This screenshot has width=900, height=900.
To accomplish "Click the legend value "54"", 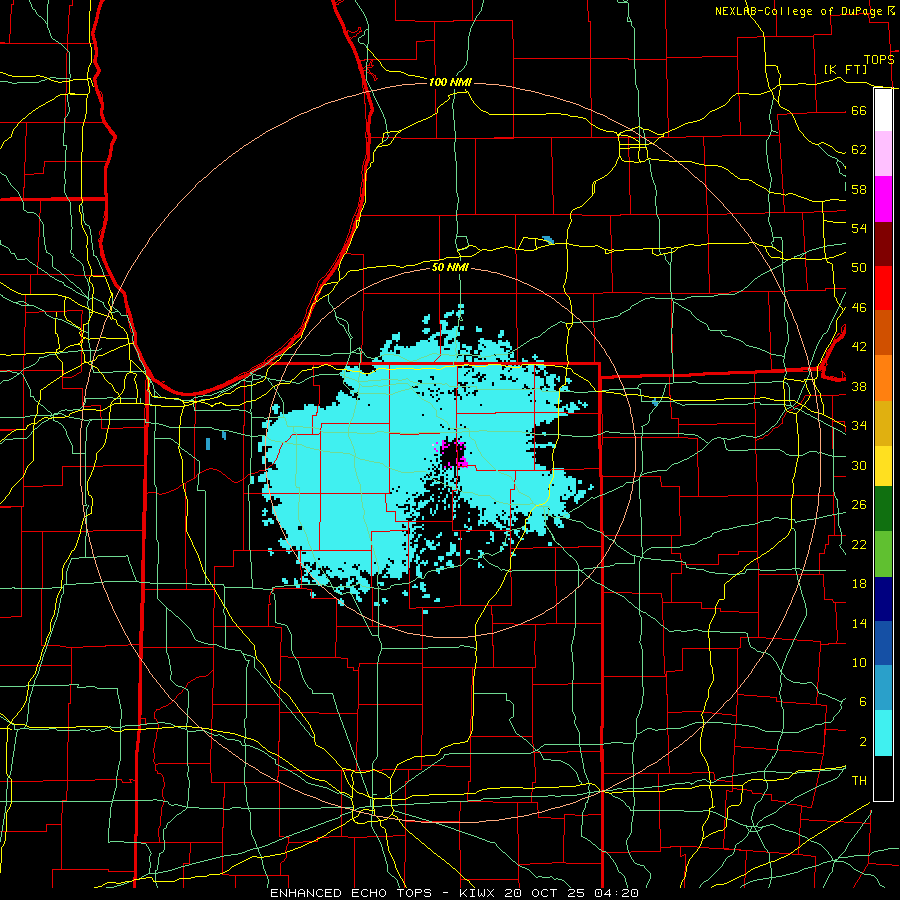I will [859, 228].
